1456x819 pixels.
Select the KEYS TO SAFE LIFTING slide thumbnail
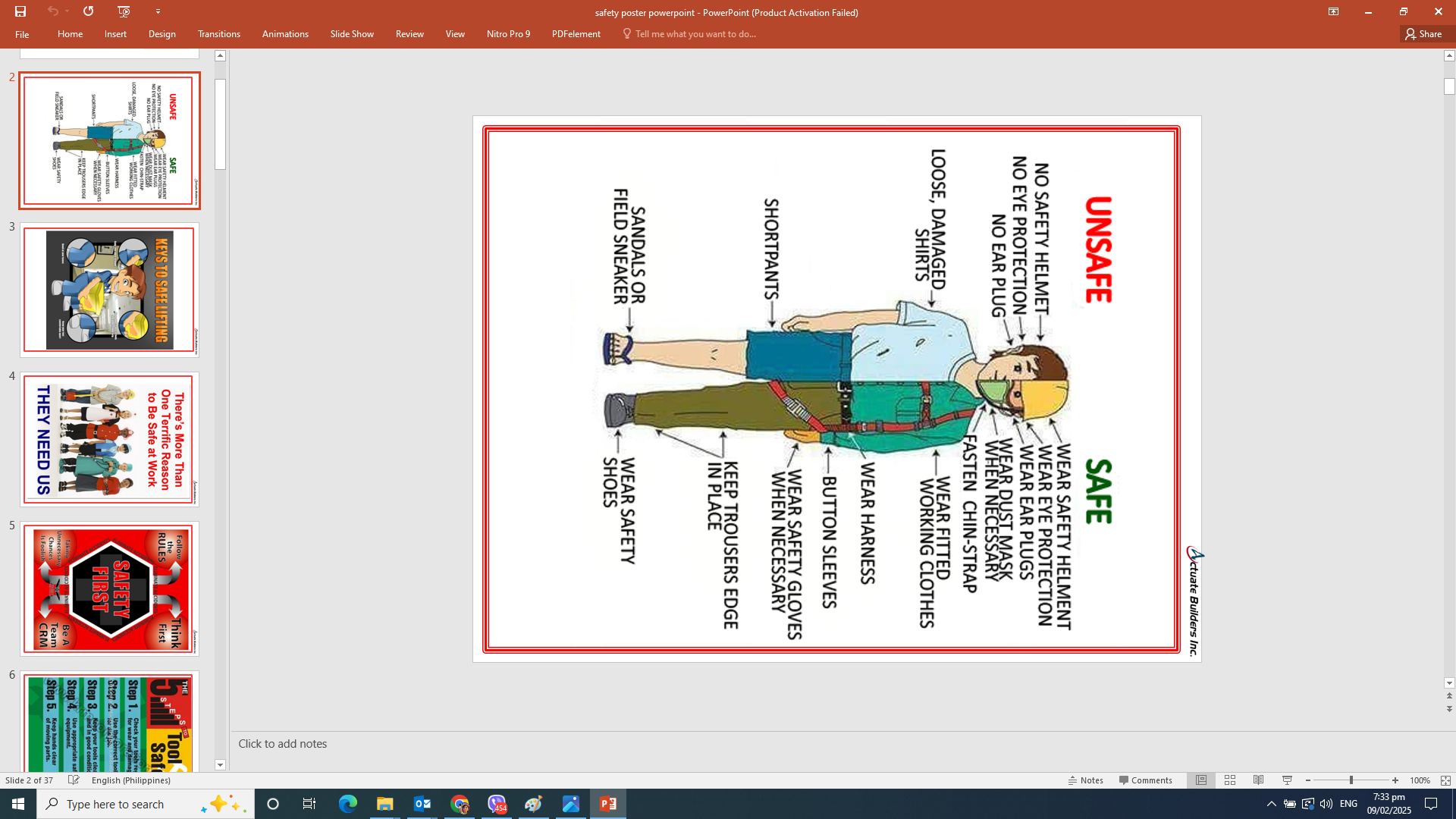pyautogui.click(x=108, y=289)
